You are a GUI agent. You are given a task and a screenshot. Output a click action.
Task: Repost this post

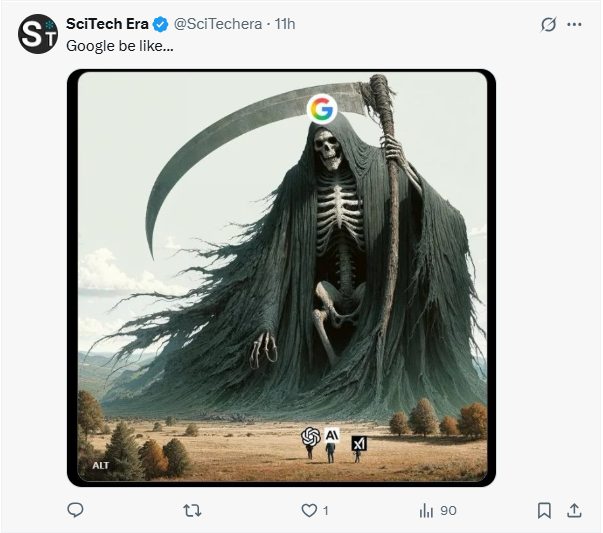pyautogui.click(x=194, y=510)
